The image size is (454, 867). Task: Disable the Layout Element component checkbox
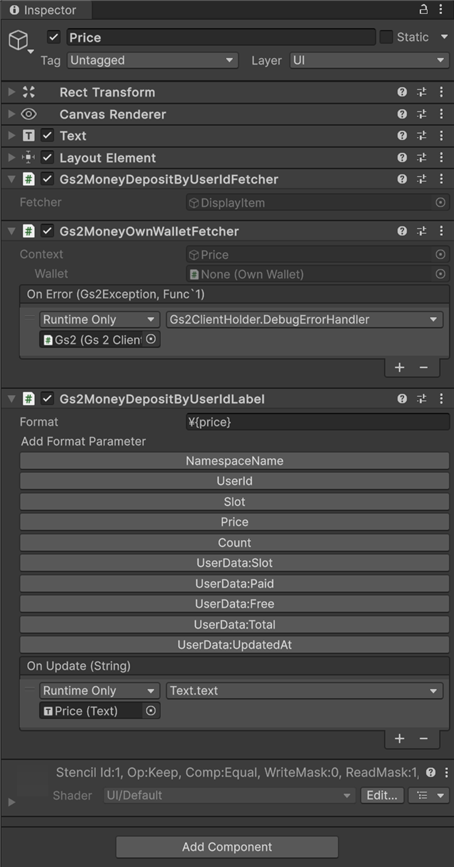(48, 158)
